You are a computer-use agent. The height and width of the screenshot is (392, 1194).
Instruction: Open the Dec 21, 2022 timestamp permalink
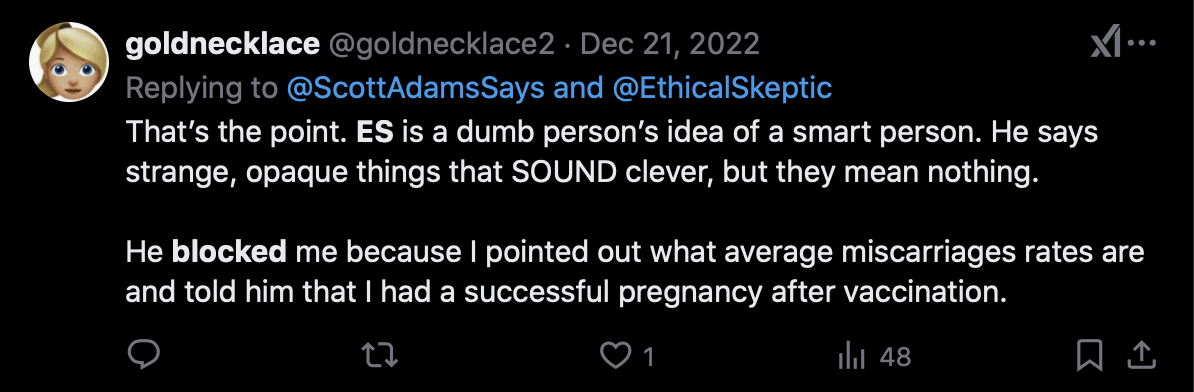click(670, 44)
